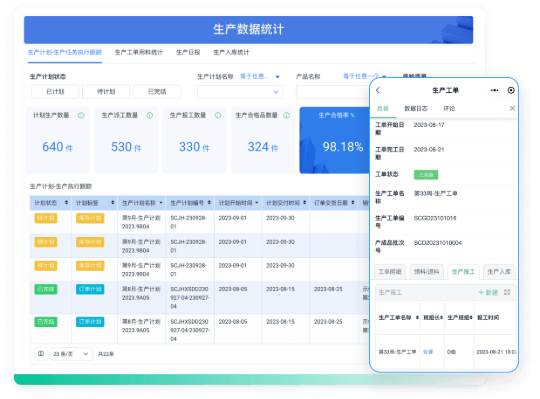Click the 98.18% pass rate card

point(334,140)
